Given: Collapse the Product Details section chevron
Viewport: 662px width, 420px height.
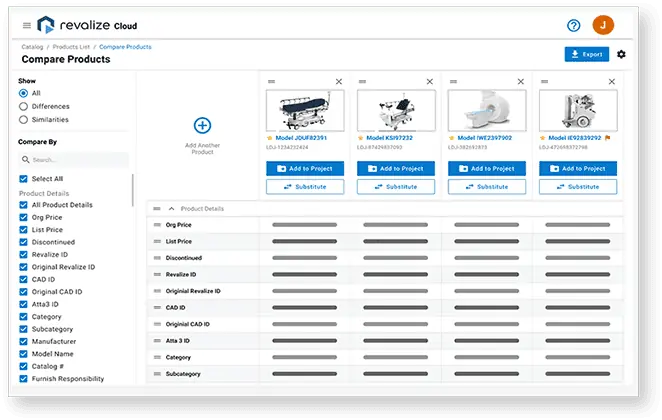Looking at the screenshot, I should coord(171,209).
